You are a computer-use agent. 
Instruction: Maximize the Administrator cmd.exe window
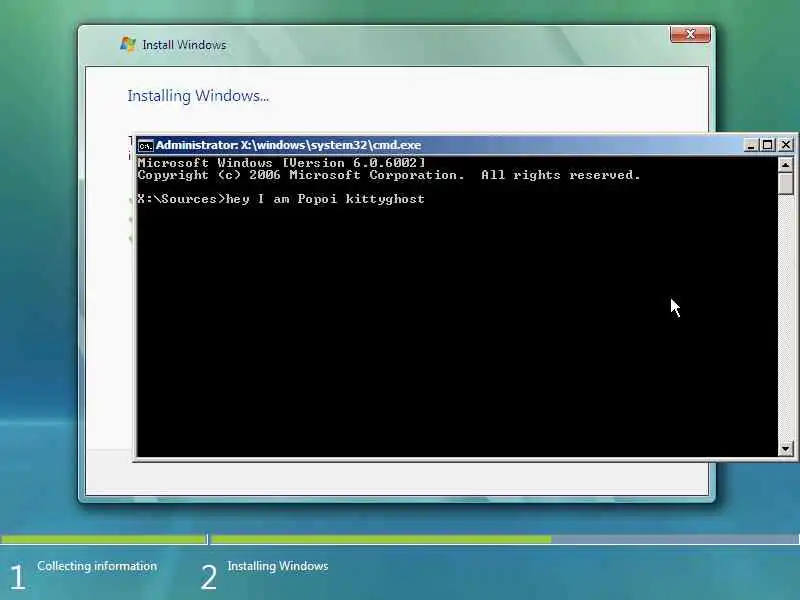click(767, 145)
